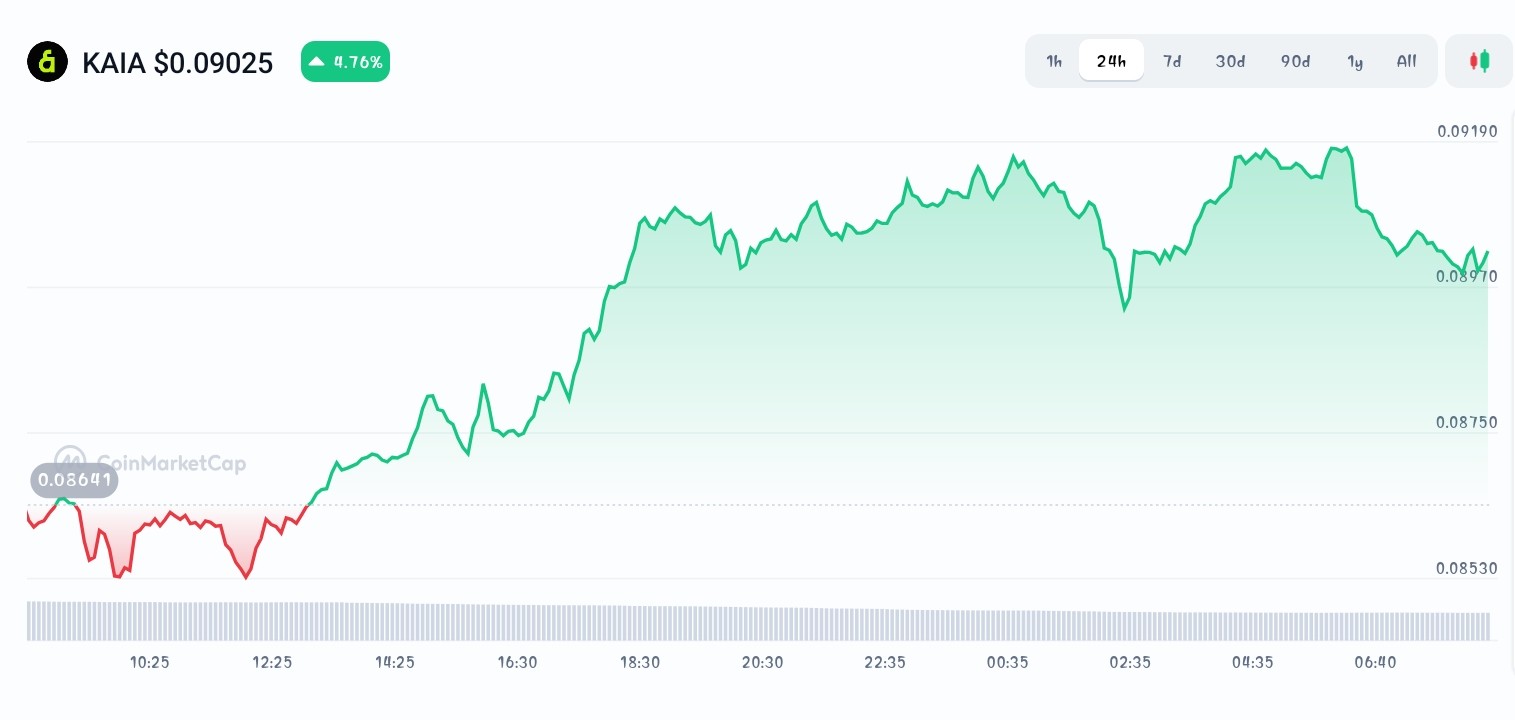This screenshot has width=1515, height=720.
Task: Show the 90d price history
Action: (1295, 61)
